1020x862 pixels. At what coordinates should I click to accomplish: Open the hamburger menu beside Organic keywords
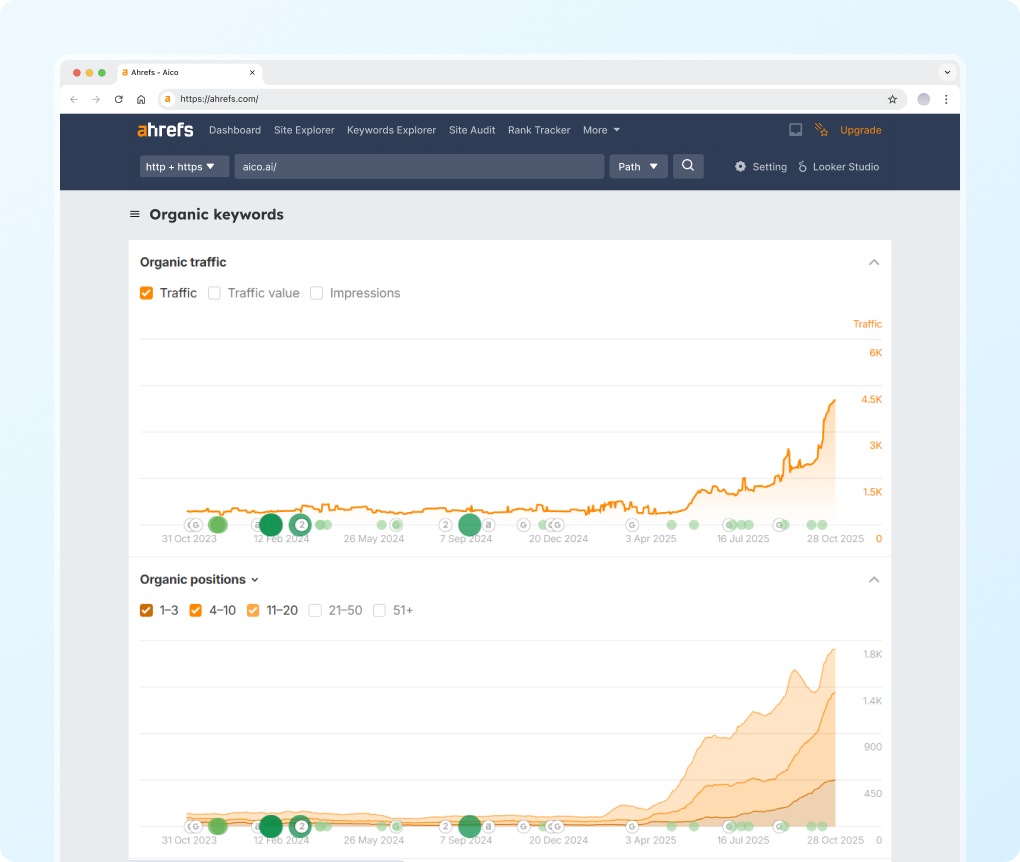pyautogui.click(x=135, y=215)
